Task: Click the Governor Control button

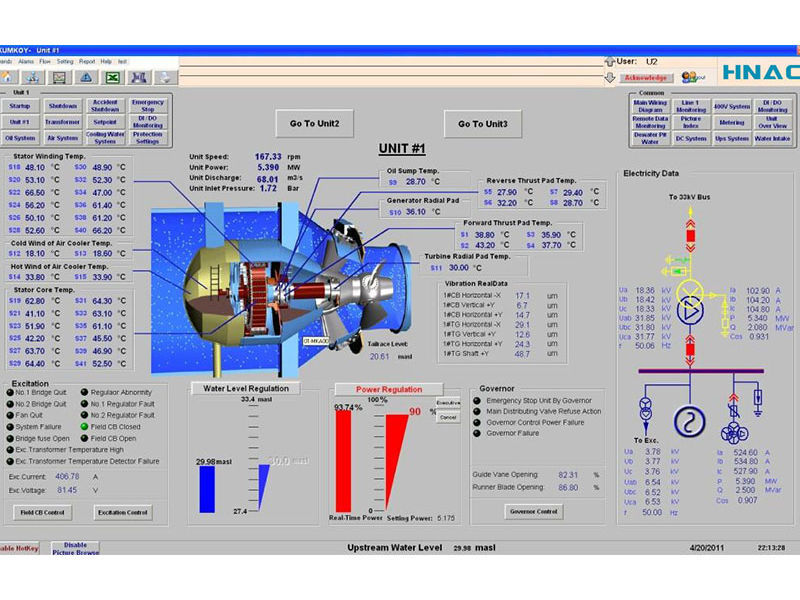Action: click(534, 511)
